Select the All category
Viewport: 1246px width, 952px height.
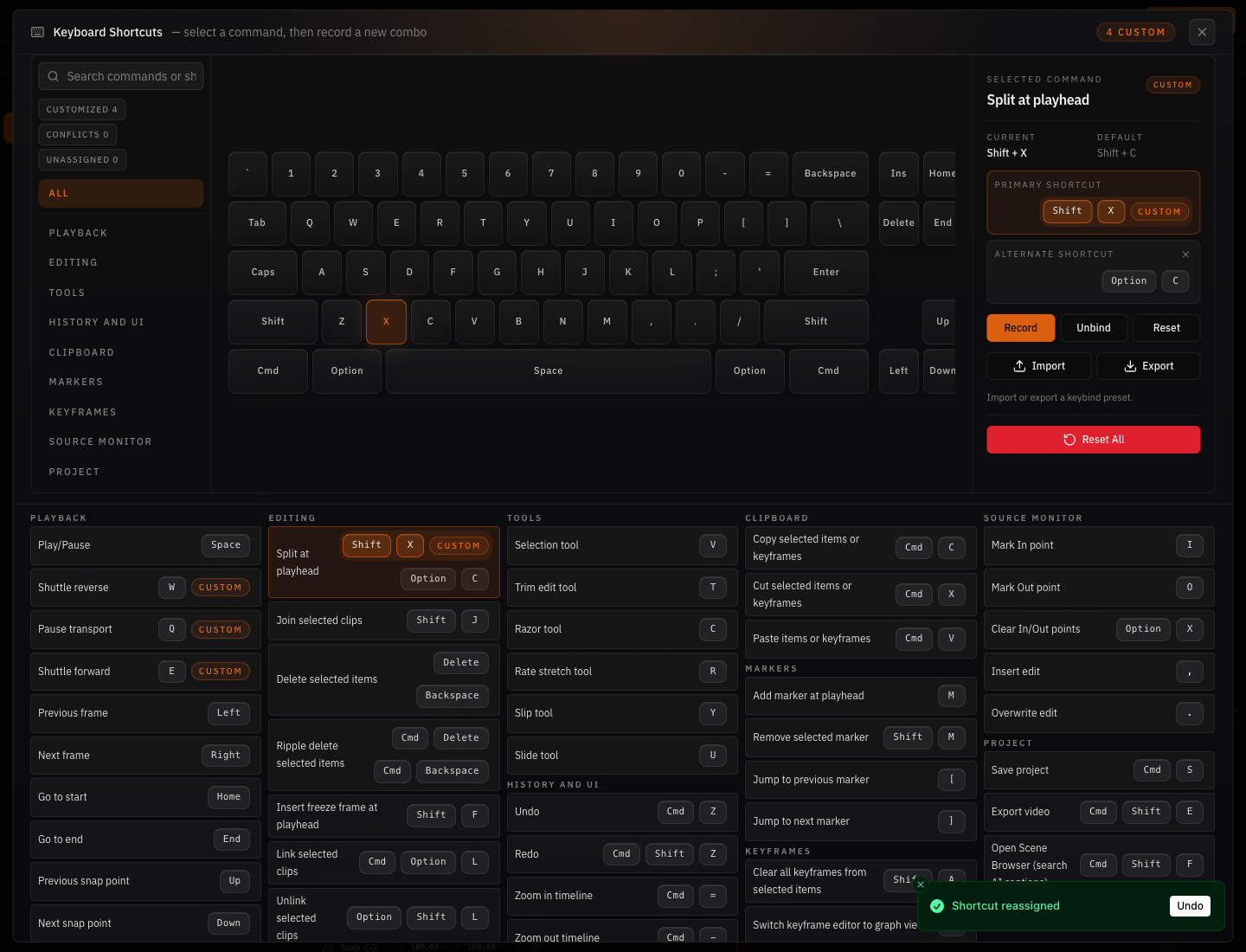[x=121, y=193]
